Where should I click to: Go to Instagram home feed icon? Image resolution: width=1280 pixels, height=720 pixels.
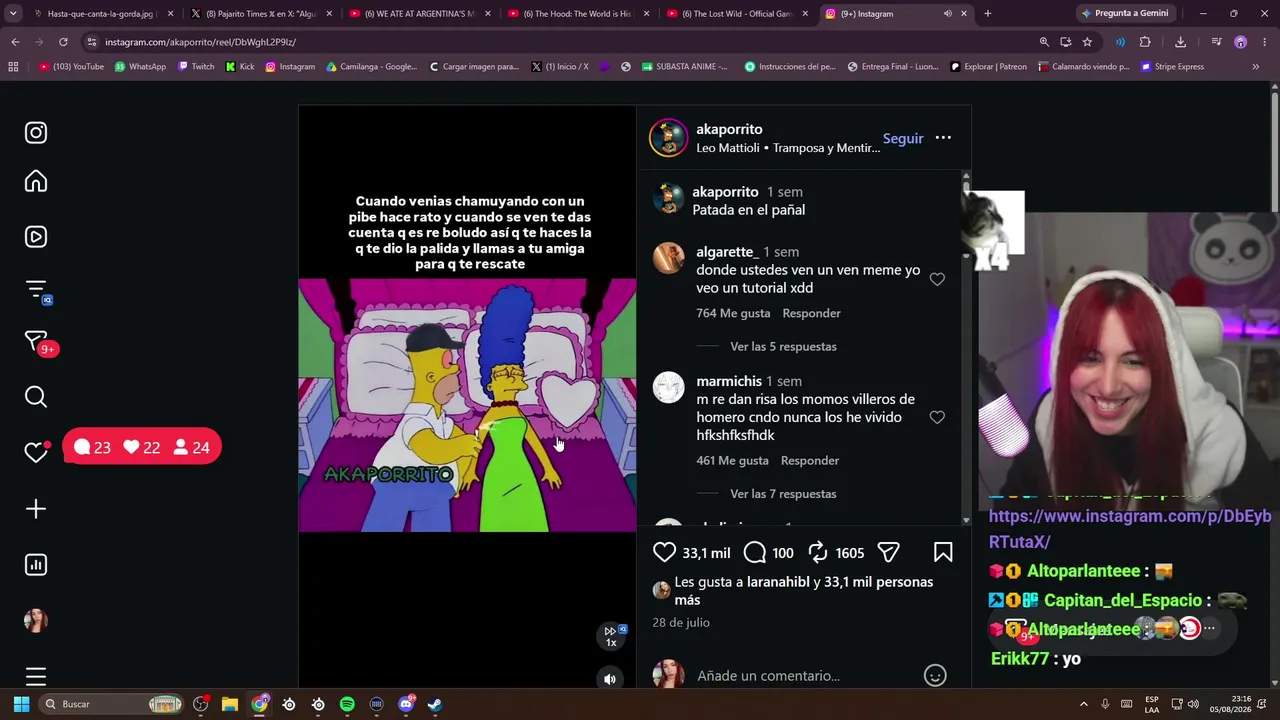click(36, 181)
